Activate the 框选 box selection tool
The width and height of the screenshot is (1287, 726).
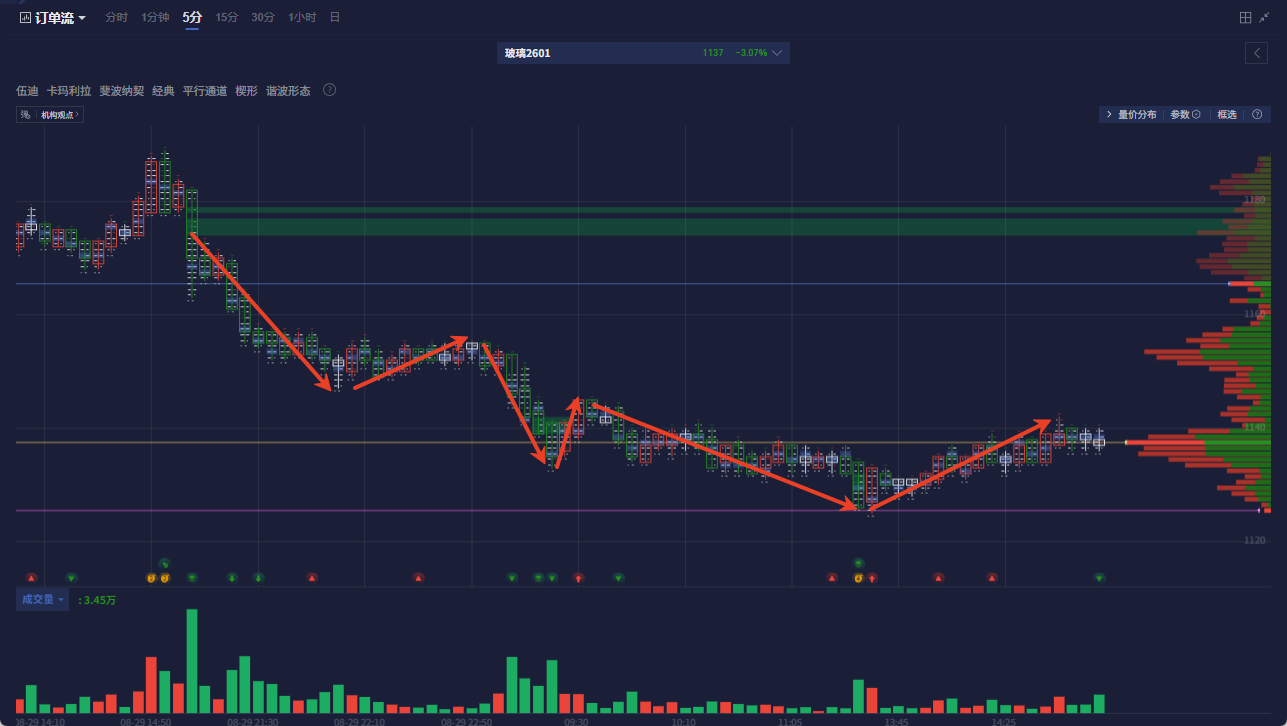tap(1227, 115)
